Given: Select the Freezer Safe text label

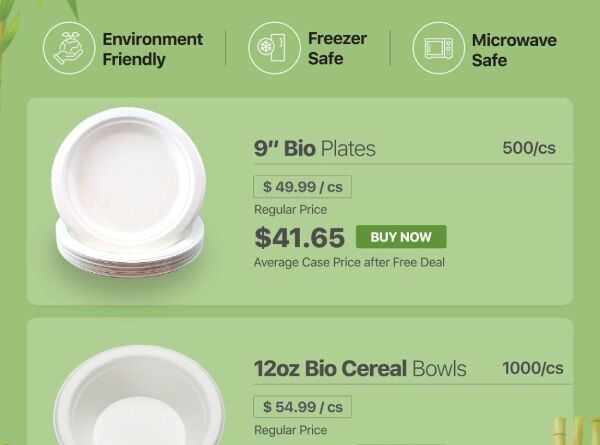Looking at the screenshot, I should point(337,49).
